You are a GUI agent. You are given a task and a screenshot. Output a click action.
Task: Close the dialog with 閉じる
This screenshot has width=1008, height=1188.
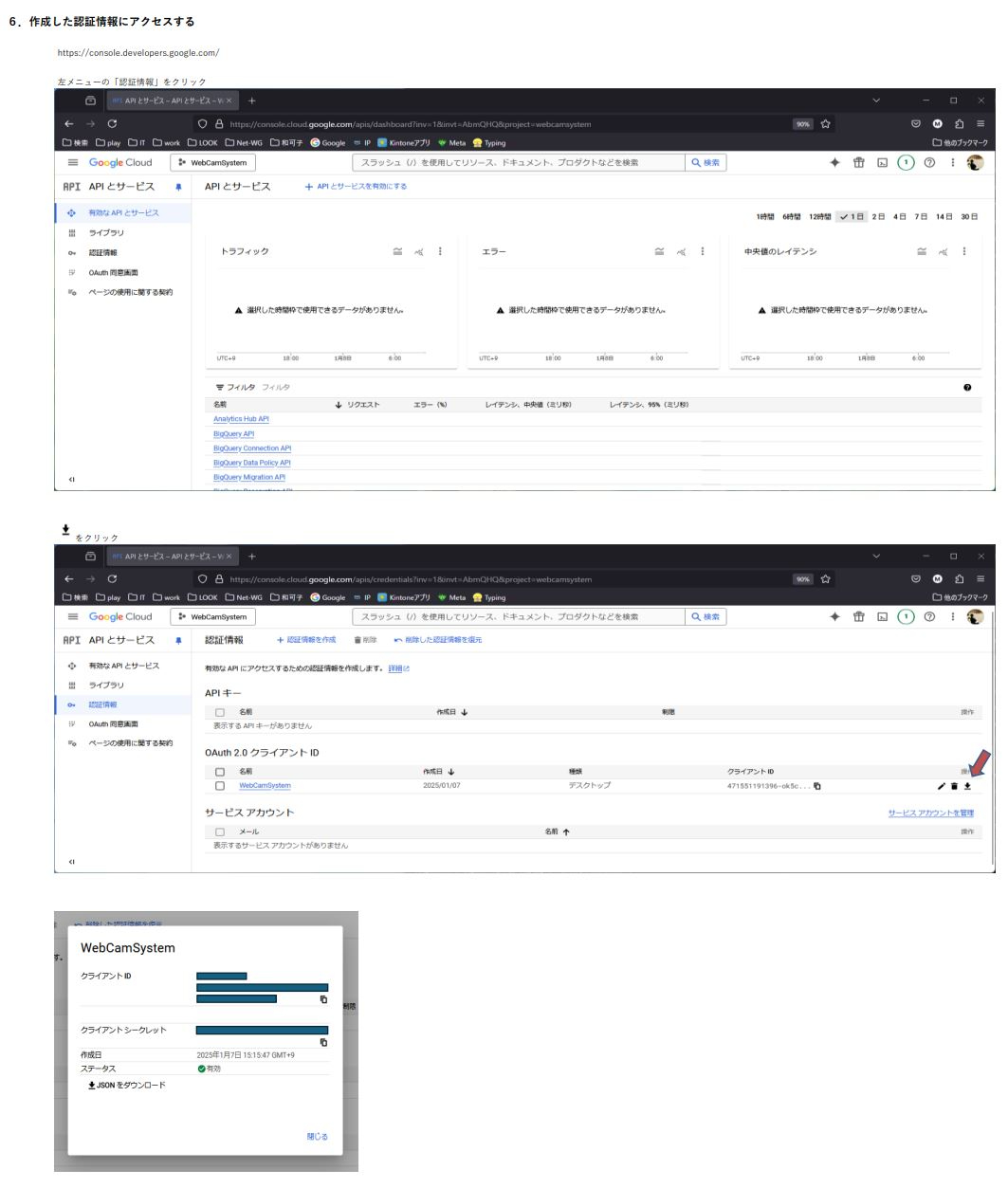pyautogui.click(x=318, y=1136)
